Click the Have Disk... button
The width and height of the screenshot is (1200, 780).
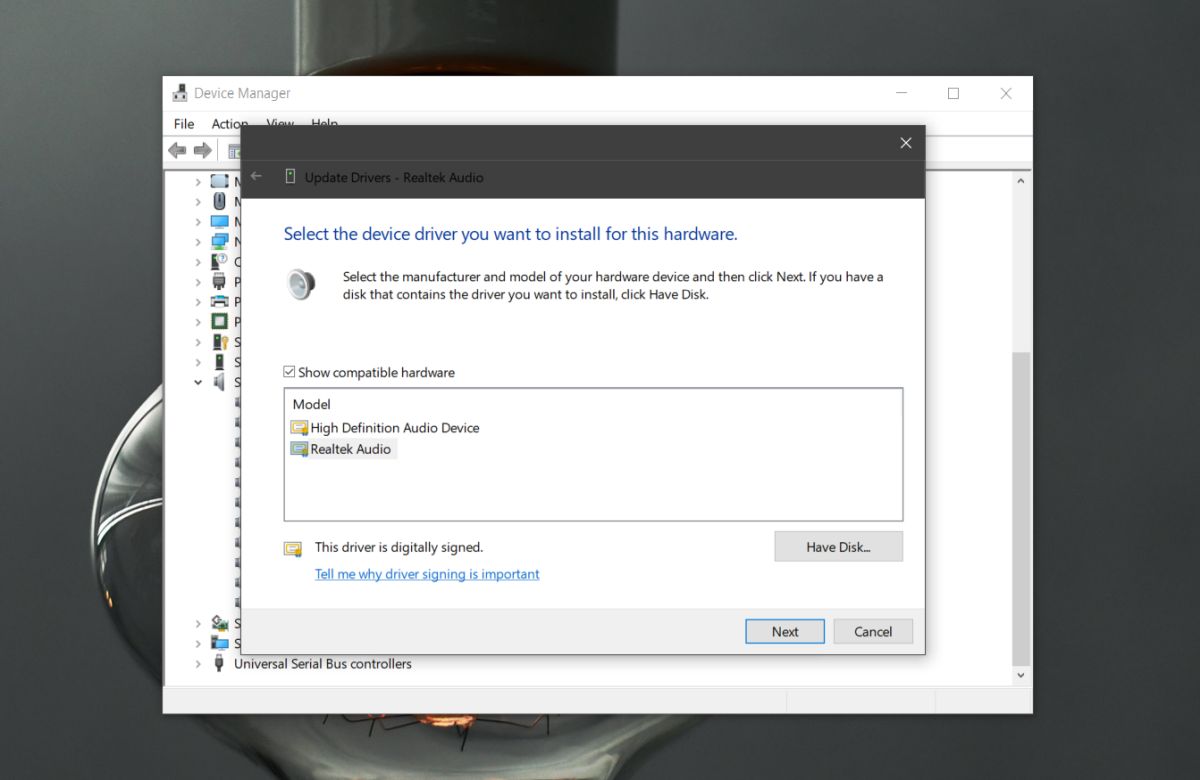[838, 547]
